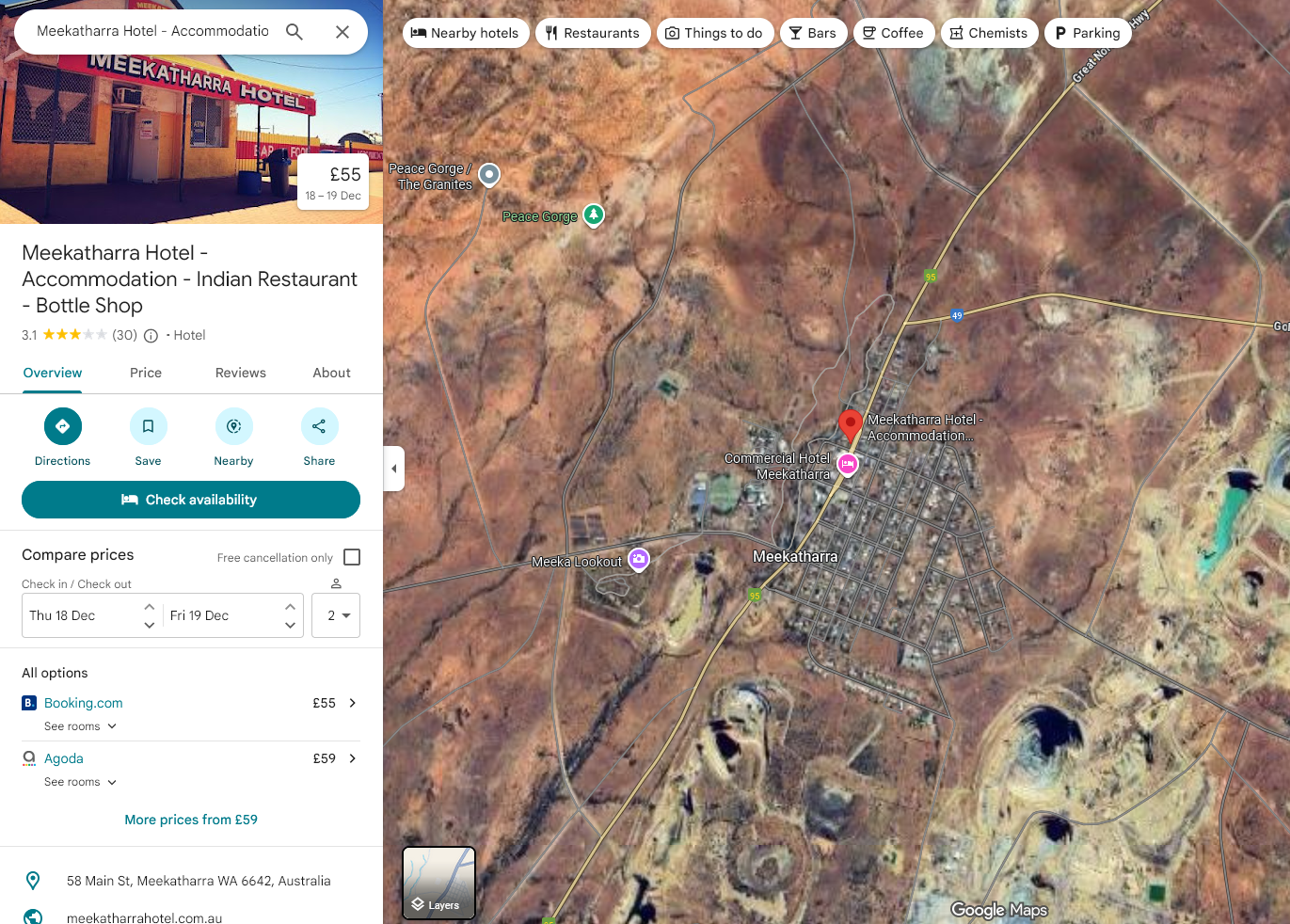Click the website globe icon
The width and height of the screenshot is (1290, 924).
click(33, 917)
